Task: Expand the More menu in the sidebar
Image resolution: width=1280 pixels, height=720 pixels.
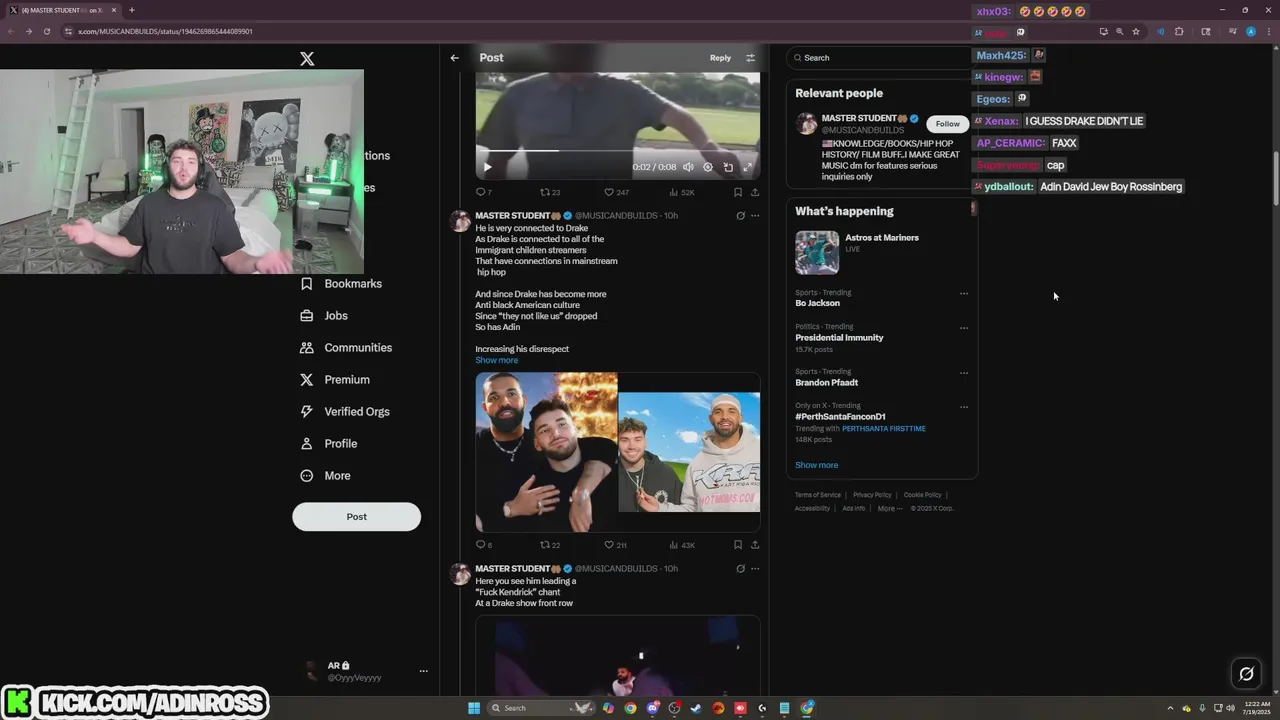Action: point(325,476)
